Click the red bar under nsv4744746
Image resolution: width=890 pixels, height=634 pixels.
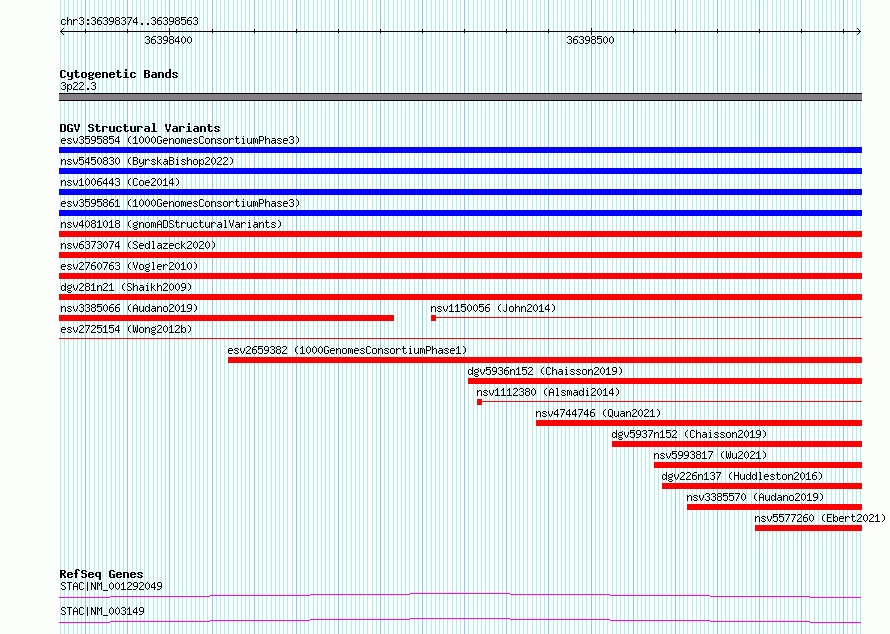699,423
